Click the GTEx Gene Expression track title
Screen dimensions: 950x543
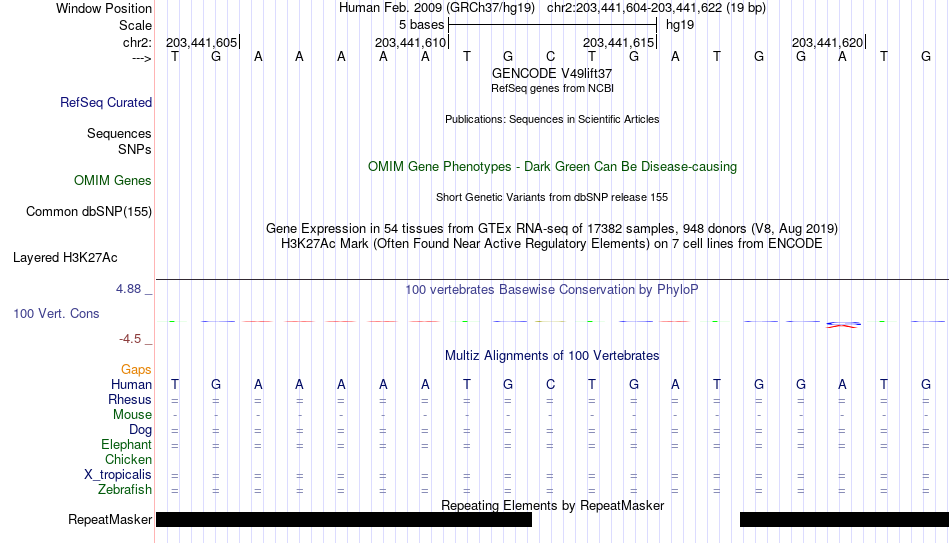pos(552,228)
